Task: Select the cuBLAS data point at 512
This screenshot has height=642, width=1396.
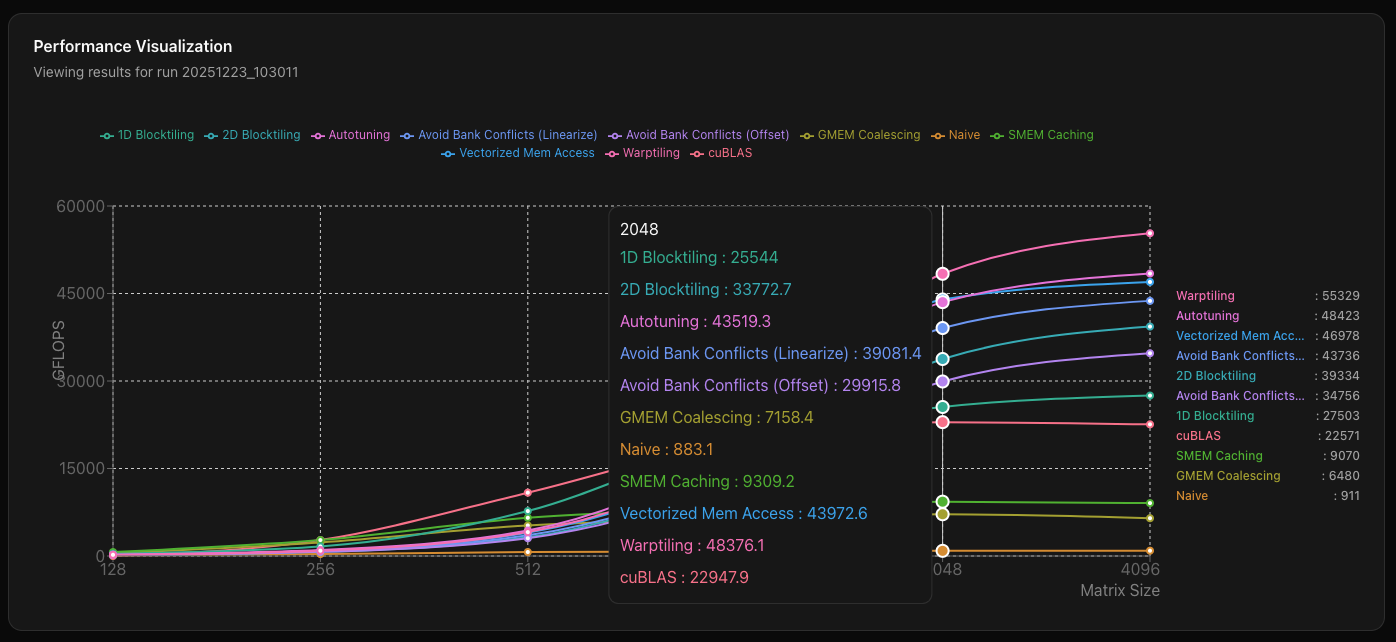Action: [528, 492]
